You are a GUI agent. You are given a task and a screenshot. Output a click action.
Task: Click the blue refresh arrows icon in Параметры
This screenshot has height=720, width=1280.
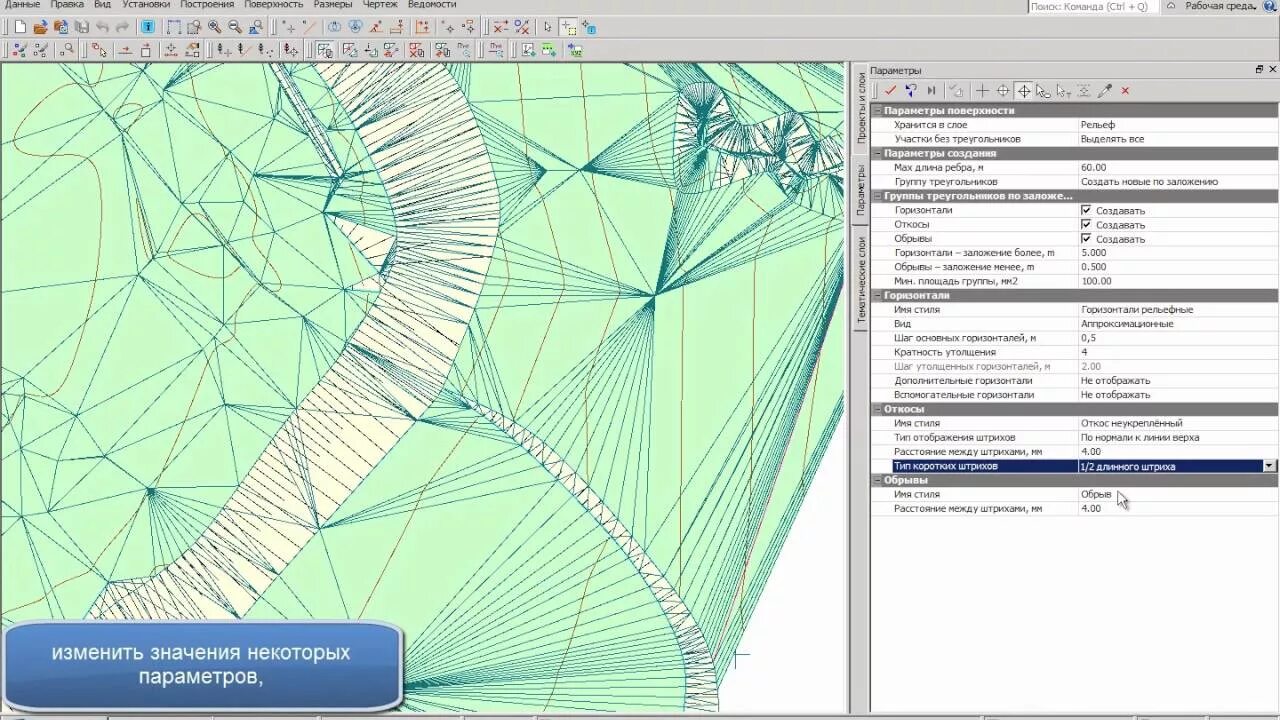pyautogui.click(x=911, y=90)
